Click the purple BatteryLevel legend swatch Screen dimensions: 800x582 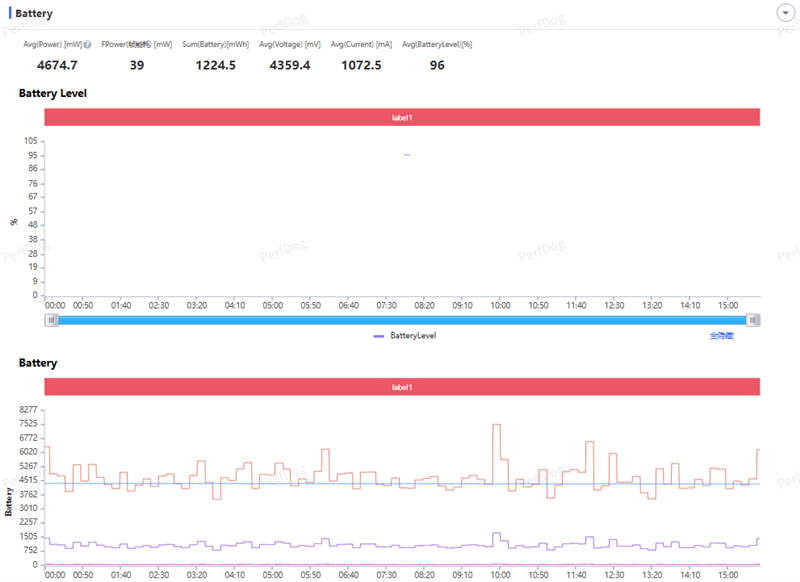[x=379, y=336]
